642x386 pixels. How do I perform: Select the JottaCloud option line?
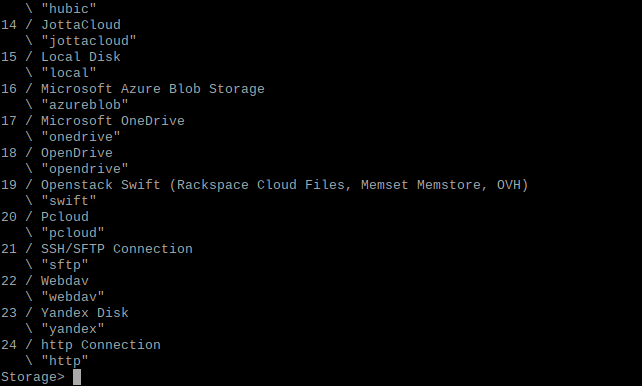click(61, 25)
